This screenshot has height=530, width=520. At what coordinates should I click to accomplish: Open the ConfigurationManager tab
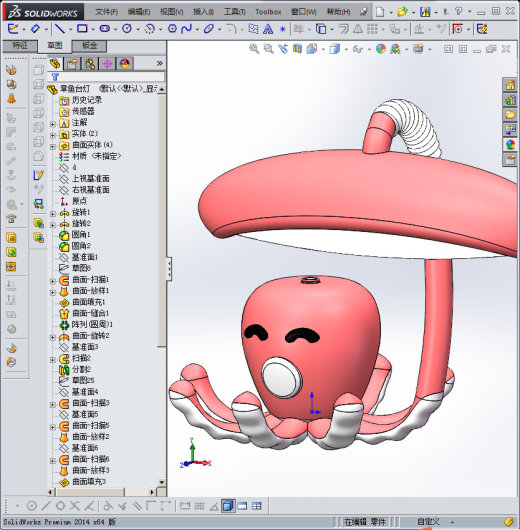coord(90,63)
